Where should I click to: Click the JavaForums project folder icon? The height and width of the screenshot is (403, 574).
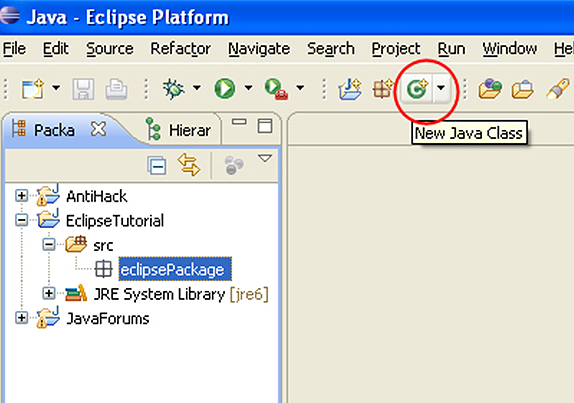coord(48,317)
